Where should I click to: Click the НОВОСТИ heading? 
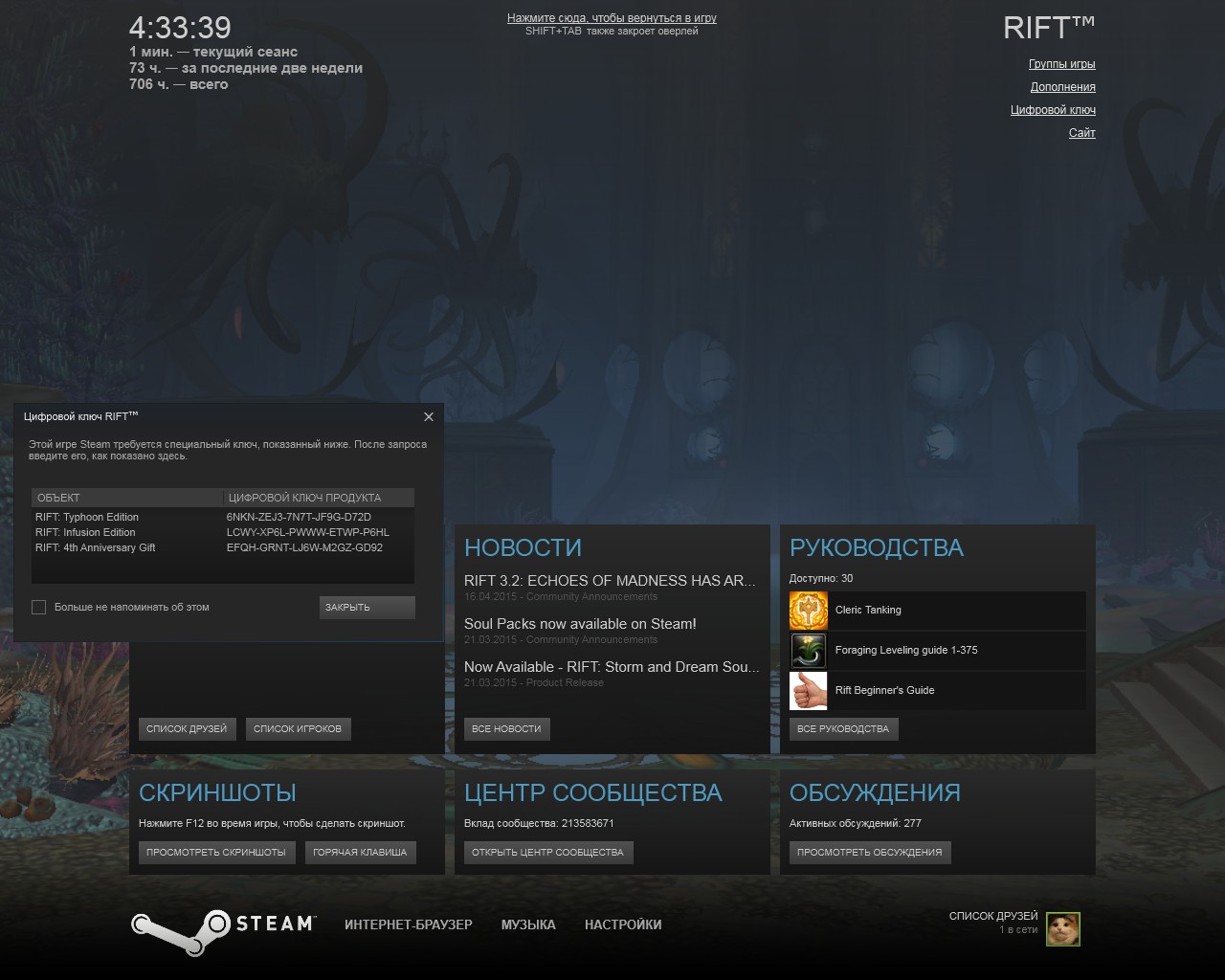[523, 547]
